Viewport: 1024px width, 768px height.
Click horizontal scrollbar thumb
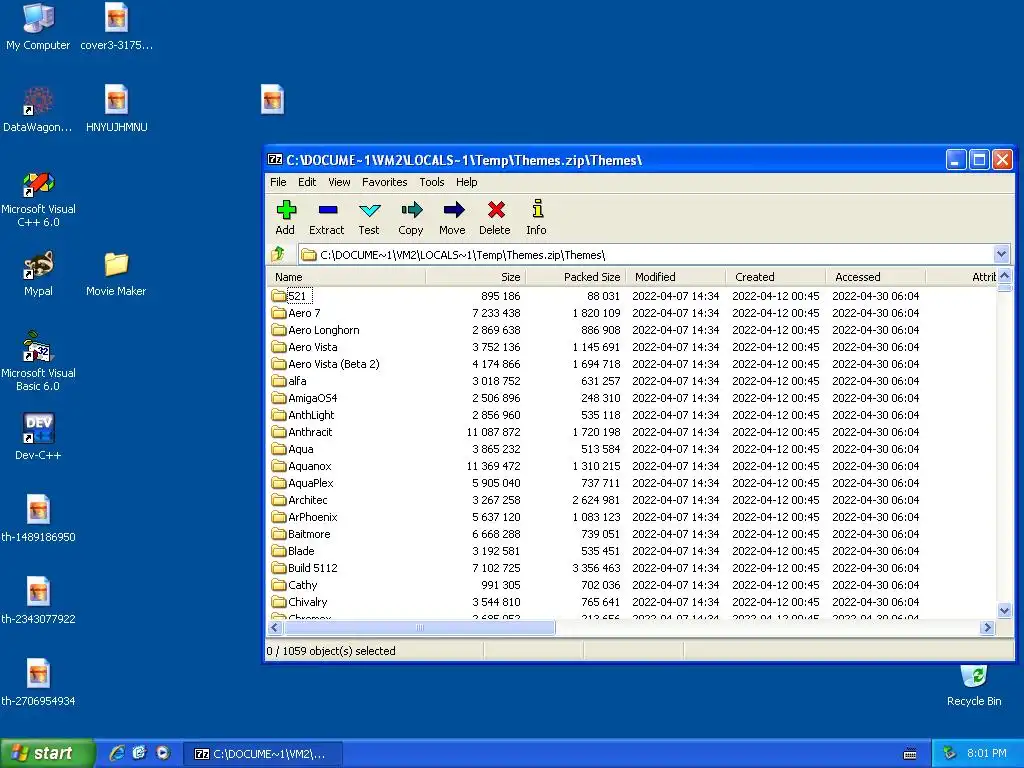pos(419,628)
